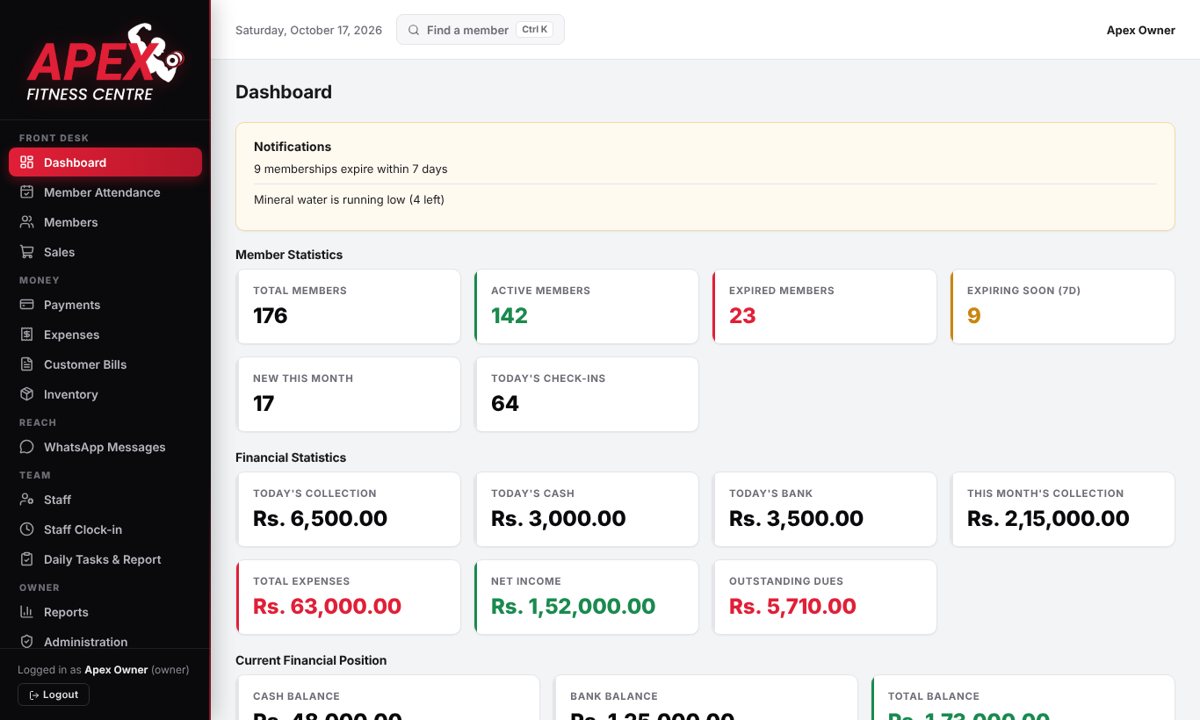Click the Outstanding Dues card

tap(825, 598)
